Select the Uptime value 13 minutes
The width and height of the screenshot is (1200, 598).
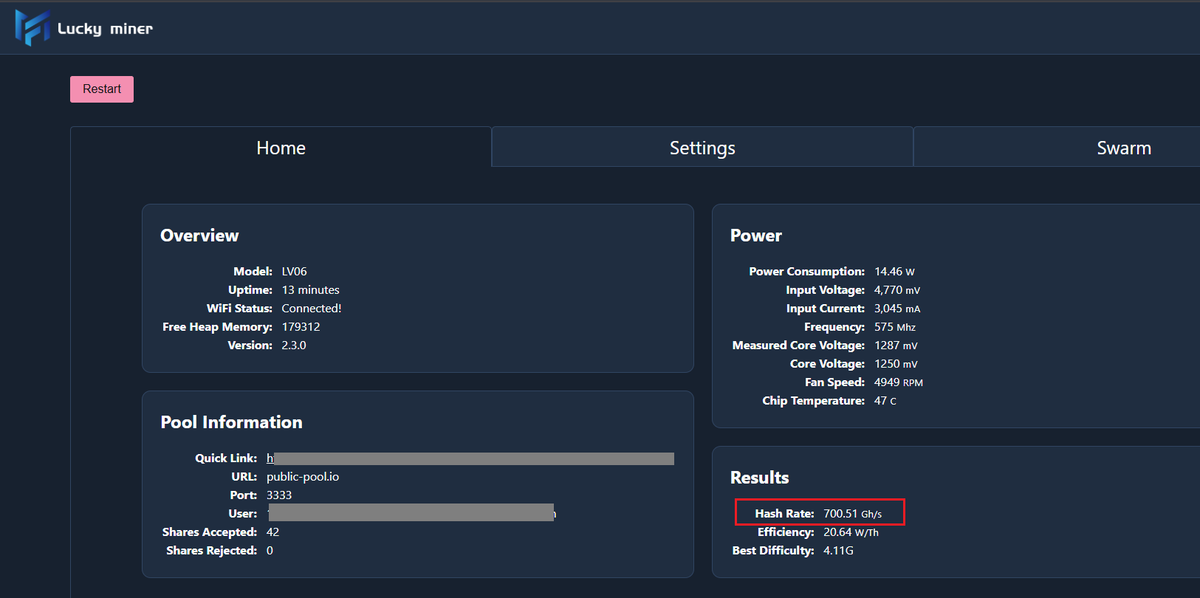311,290
